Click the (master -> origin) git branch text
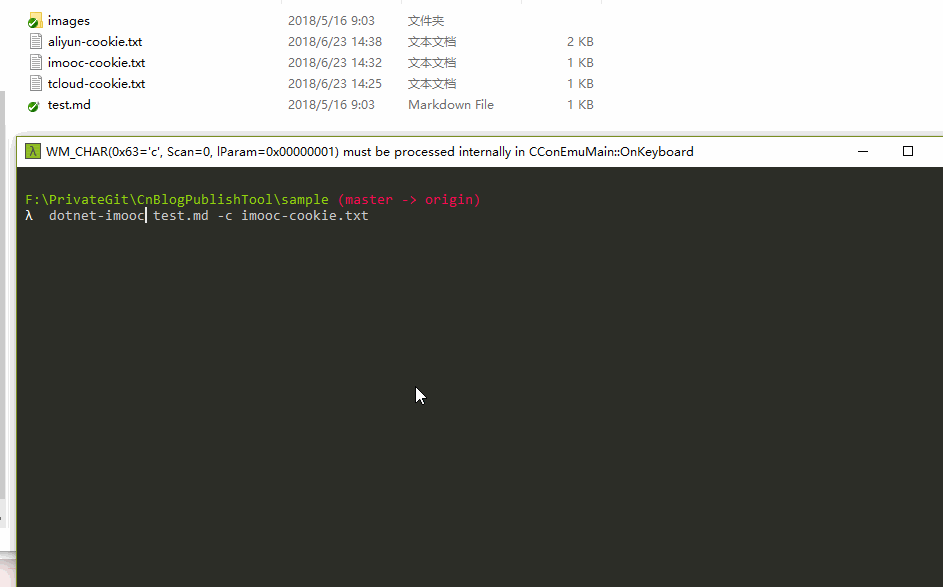 pyautogui.click(x=409, y=200)
